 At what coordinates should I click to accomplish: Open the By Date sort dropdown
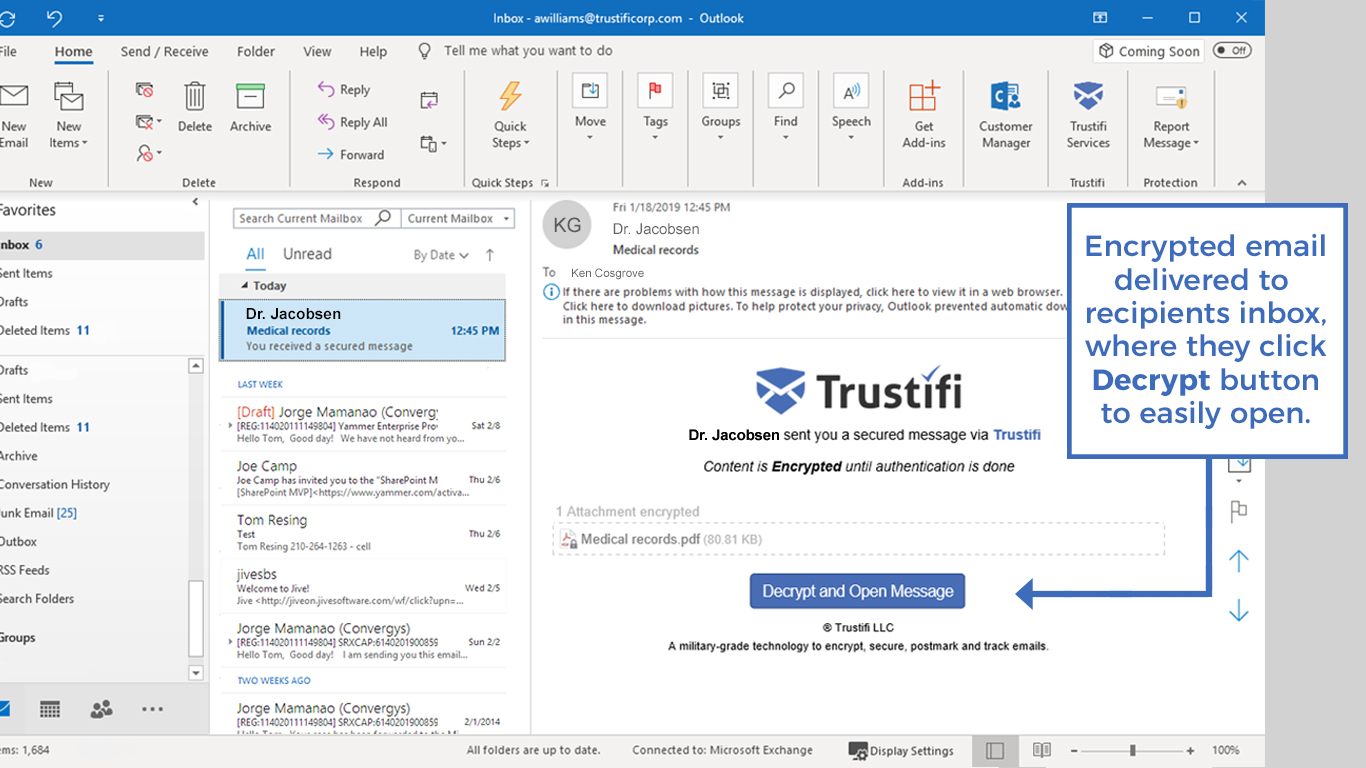[441, 255]
